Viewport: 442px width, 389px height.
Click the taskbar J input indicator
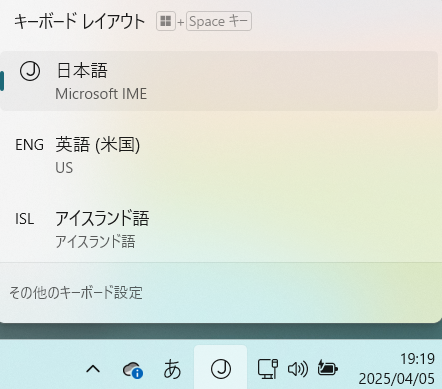tap(221, 369)
